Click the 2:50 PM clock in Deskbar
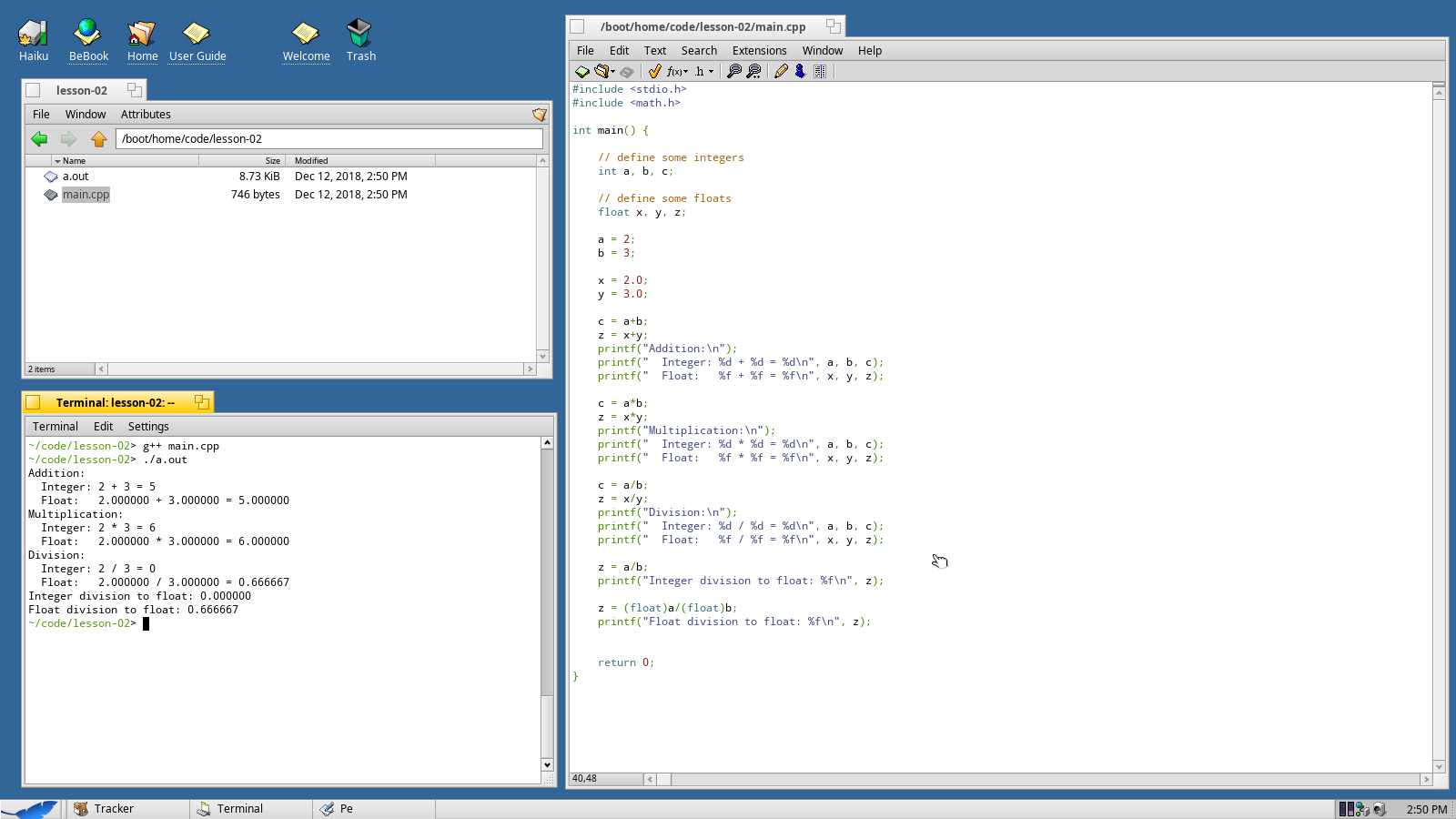The width and height of the screenshot is (1456, 819). pyautogui.click(x=1426, y=809)
